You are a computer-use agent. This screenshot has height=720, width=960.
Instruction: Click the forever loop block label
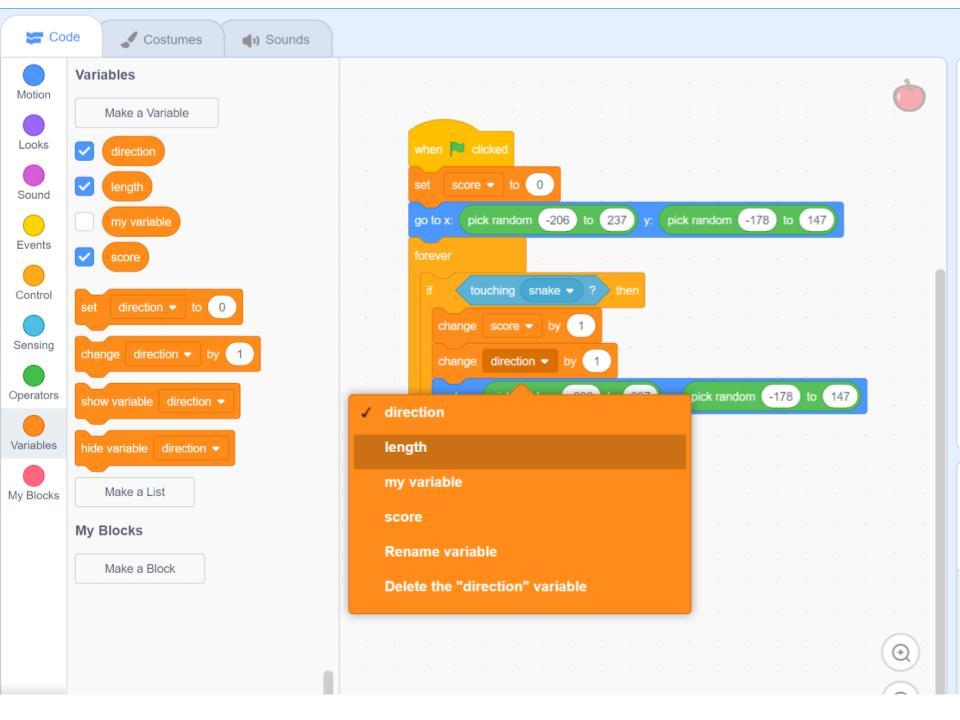click(433, 256)
